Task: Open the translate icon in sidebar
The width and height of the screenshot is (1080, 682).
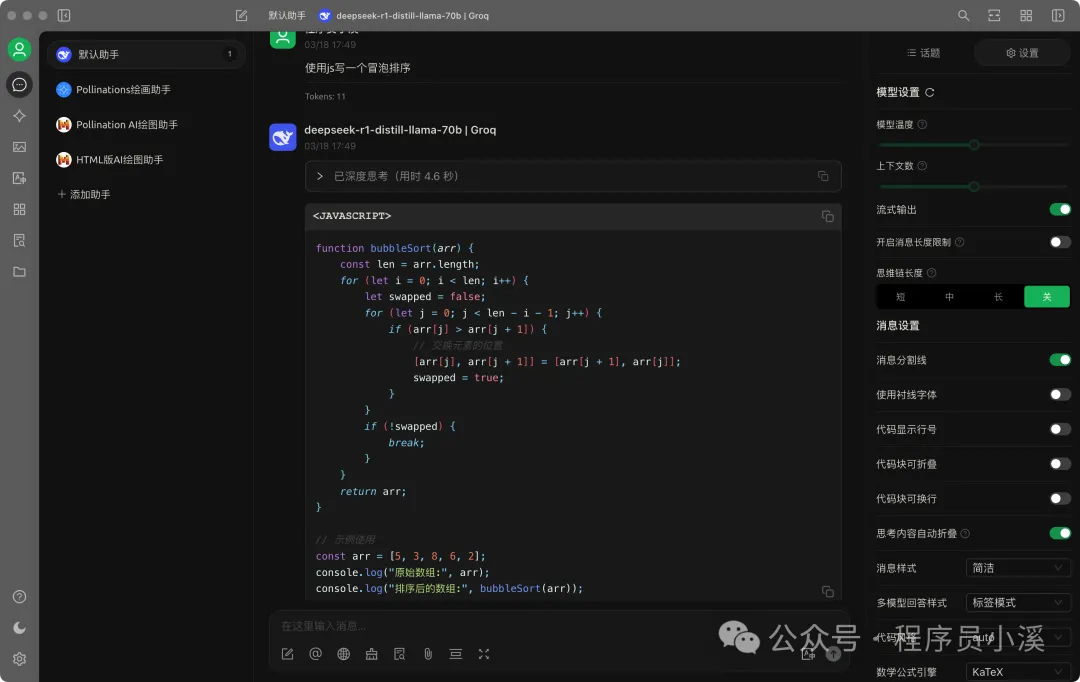Action: [x=19, y=178]
